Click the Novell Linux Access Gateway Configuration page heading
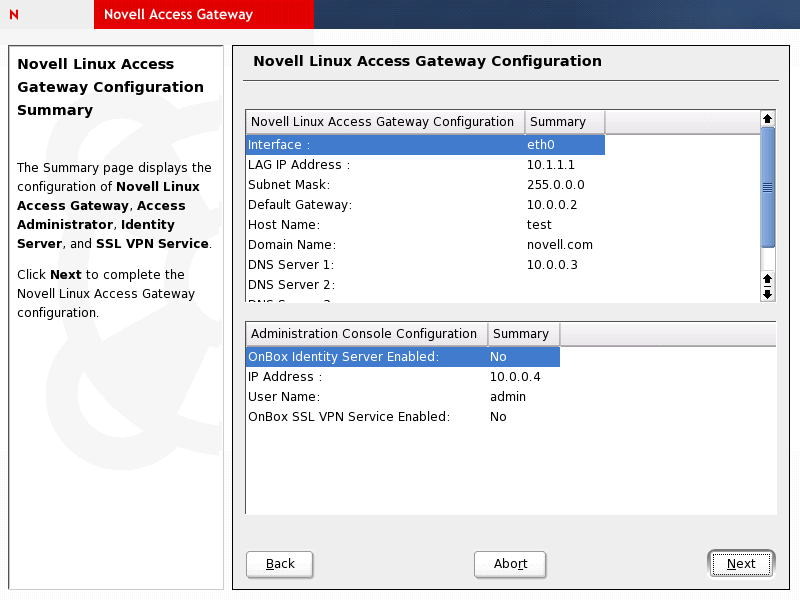 (x=428, y=61)
